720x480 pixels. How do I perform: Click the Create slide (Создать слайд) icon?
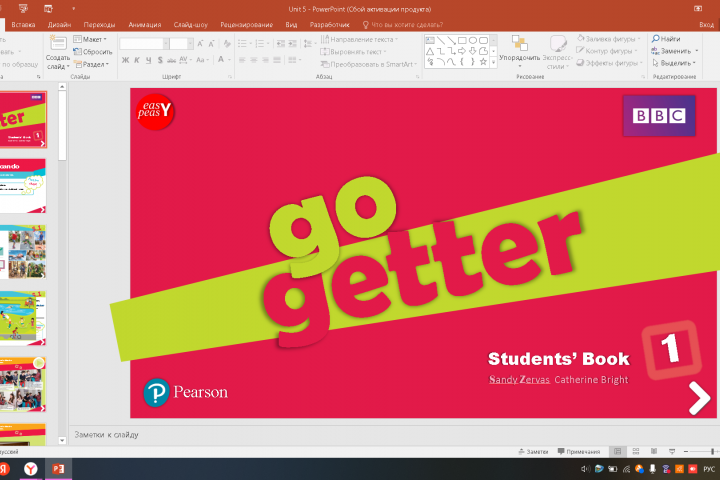coord(58,43)
